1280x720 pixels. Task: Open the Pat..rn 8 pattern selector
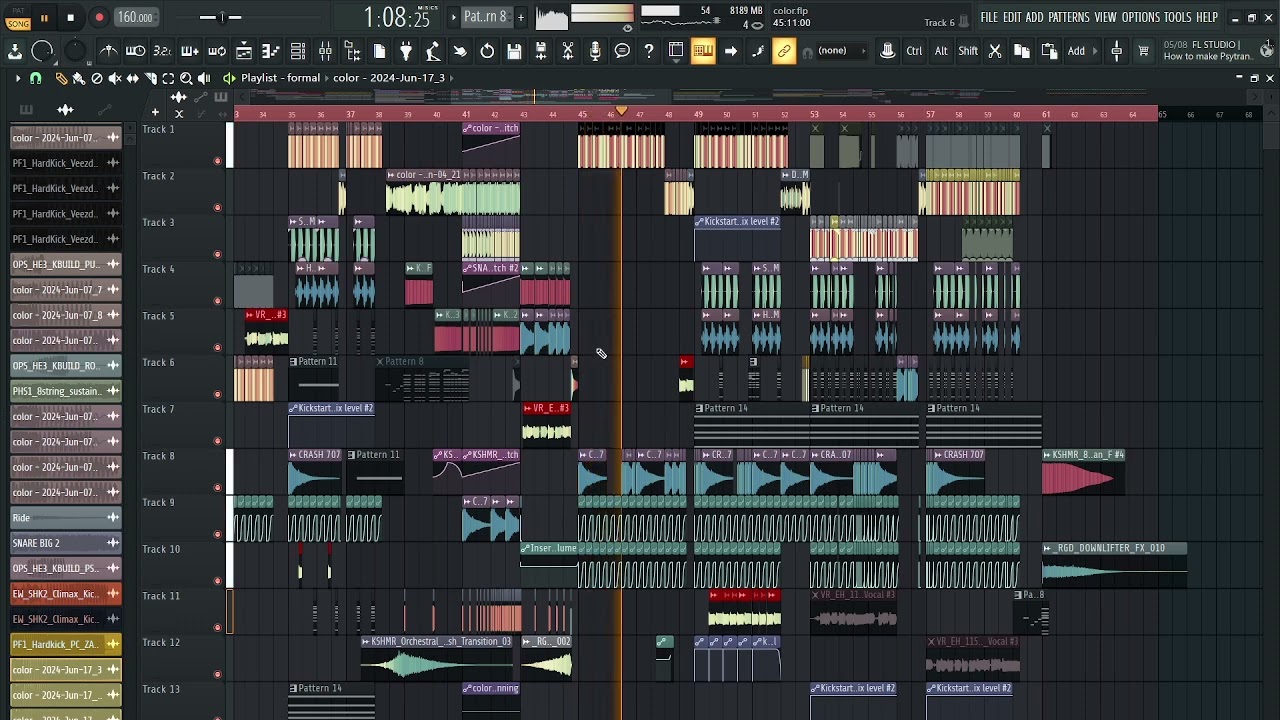point(486,17)
